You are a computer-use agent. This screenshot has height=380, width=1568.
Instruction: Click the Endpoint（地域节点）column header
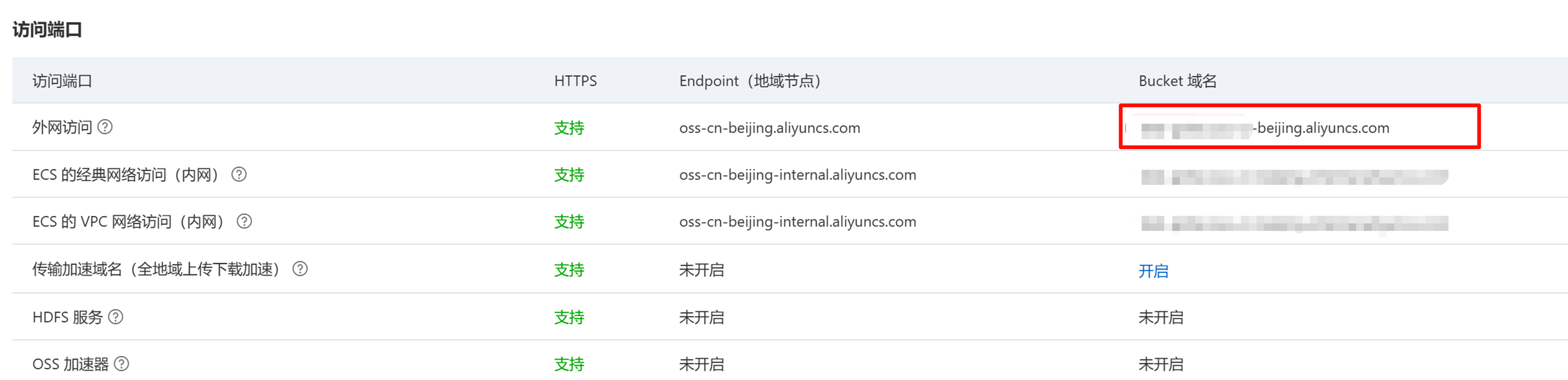[750, 81]
